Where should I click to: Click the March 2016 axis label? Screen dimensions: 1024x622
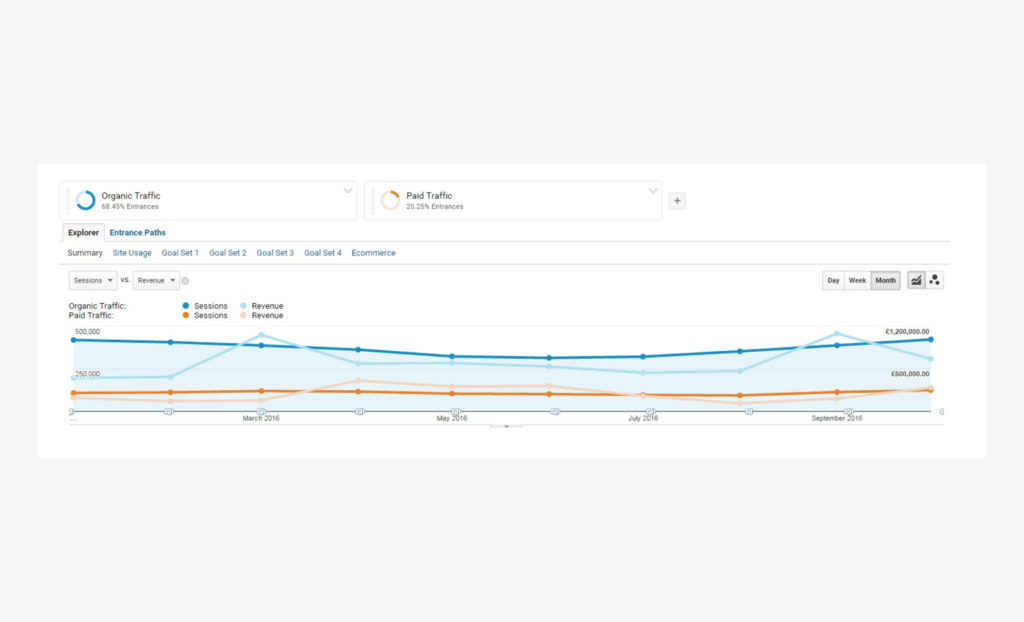(x=261, y=419)
